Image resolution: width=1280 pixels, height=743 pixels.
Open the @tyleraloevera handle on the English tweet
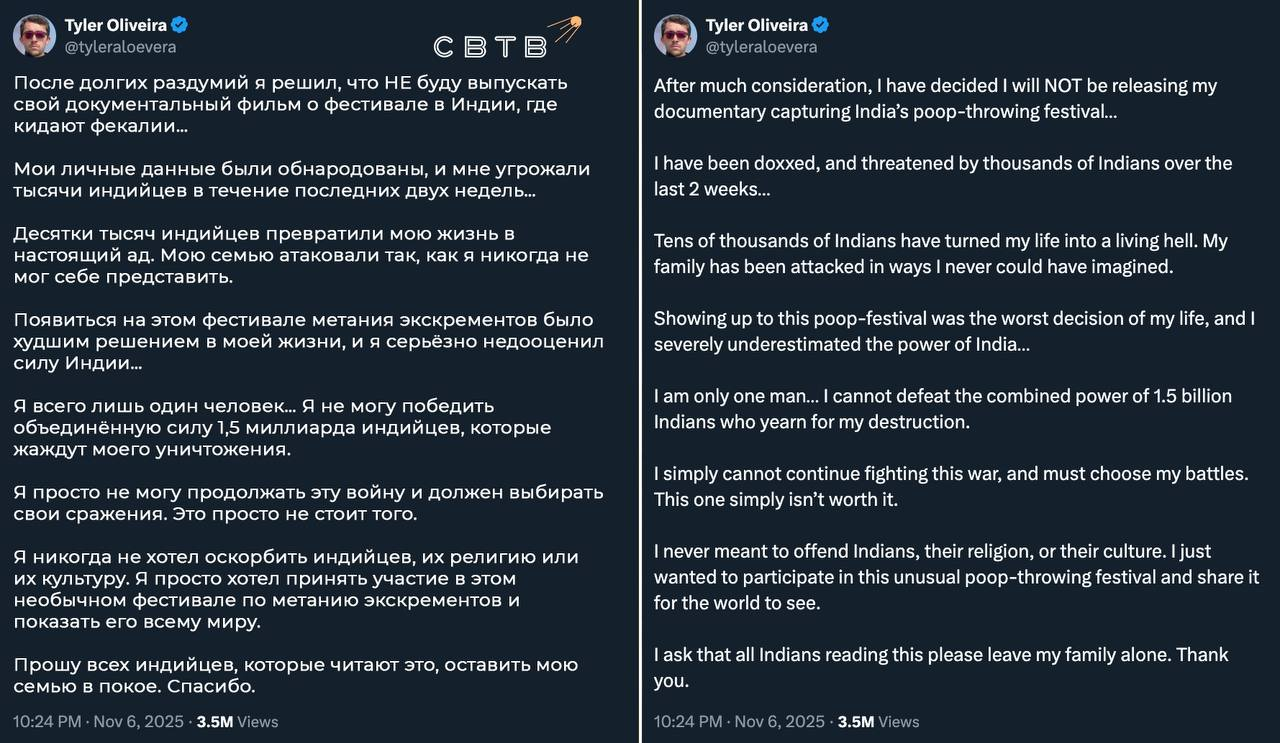coord(761,47)
